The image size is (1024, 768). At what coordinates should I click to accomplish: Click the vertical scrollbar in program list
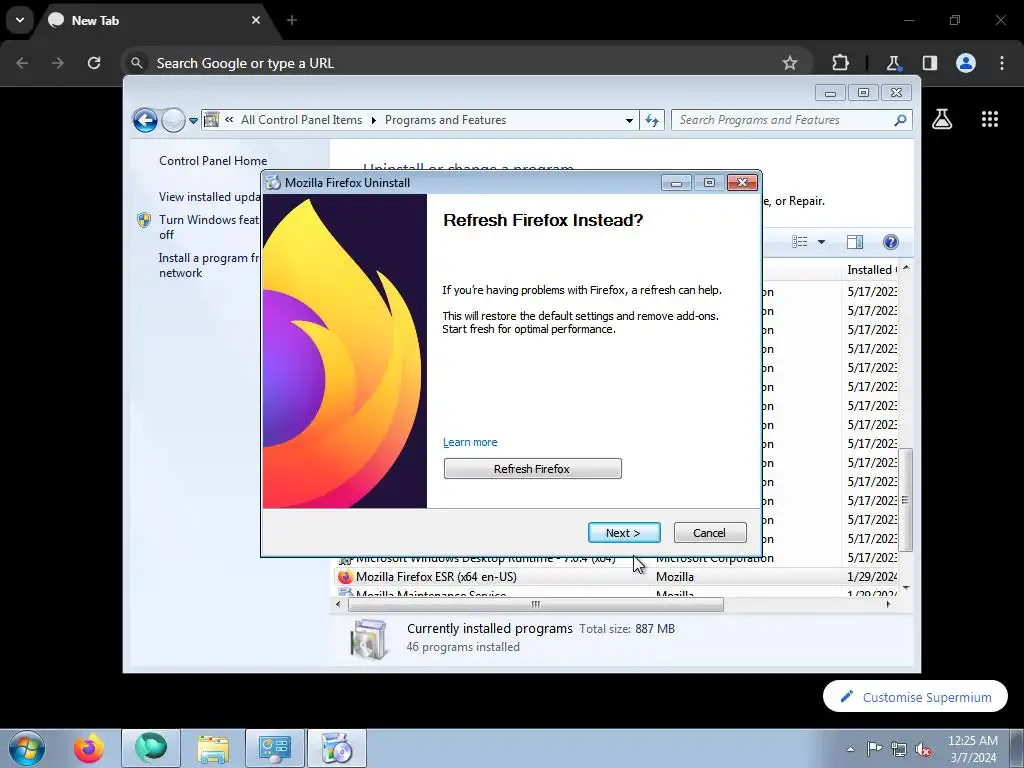pyautogui.click(x=905, y=500)
